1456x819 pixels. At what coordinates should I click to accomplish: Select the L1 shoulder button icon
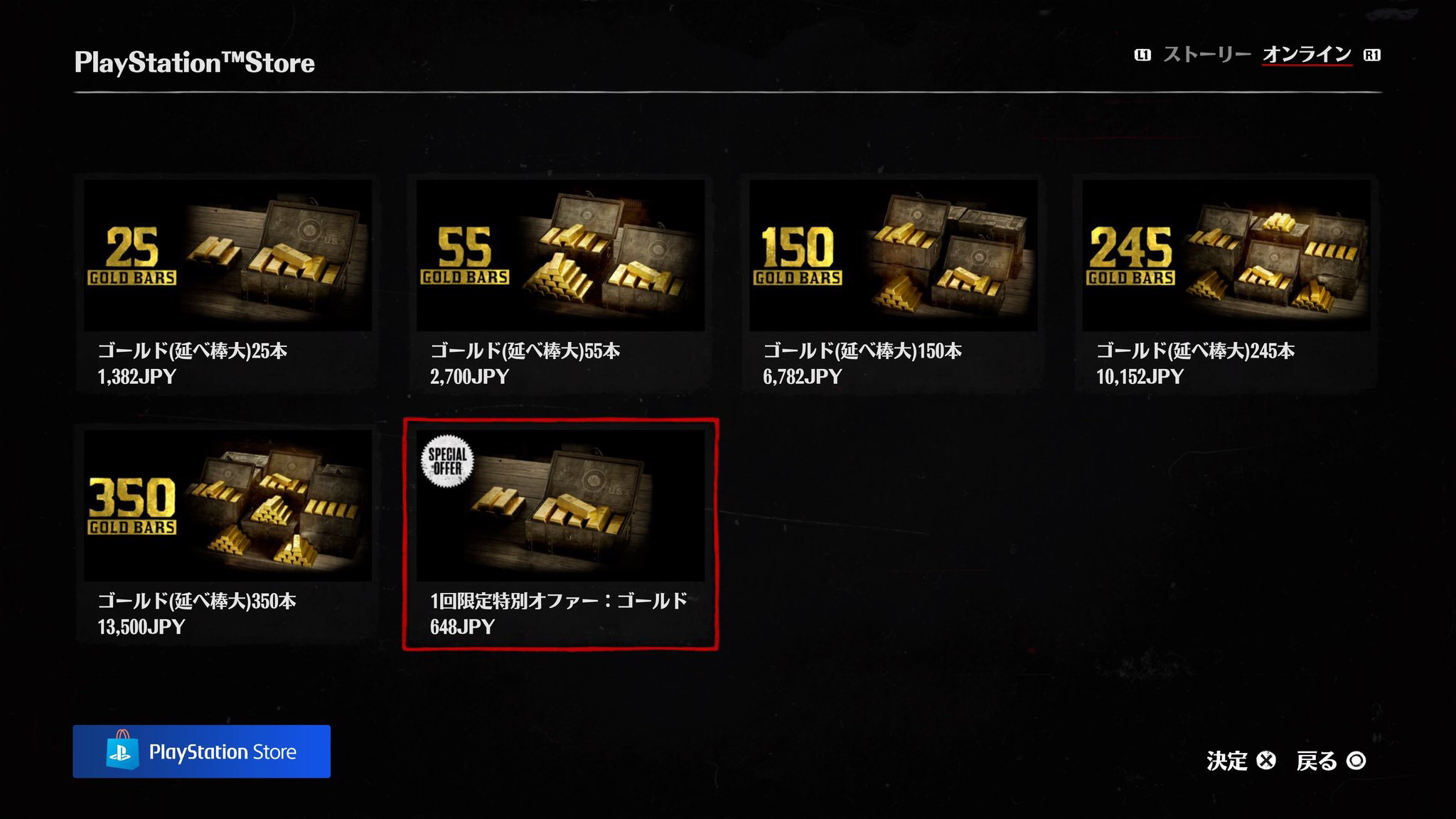pos(1142,55)
